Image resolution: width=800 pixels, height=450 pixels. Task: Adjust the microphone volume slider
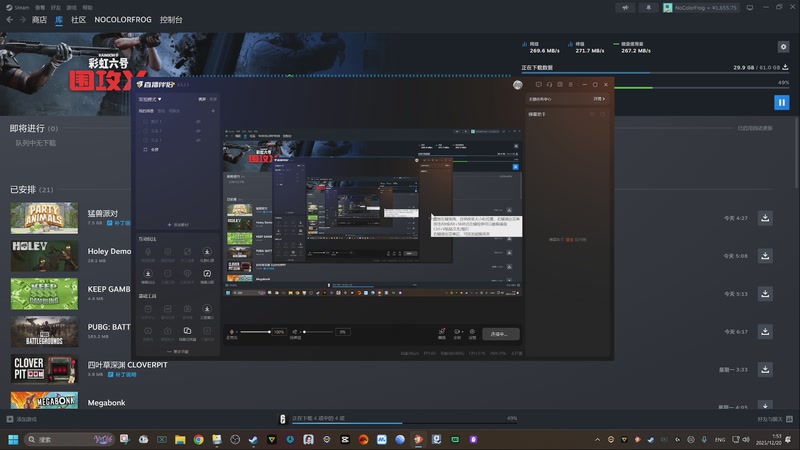pyautogui.click(x=256, y=332)
